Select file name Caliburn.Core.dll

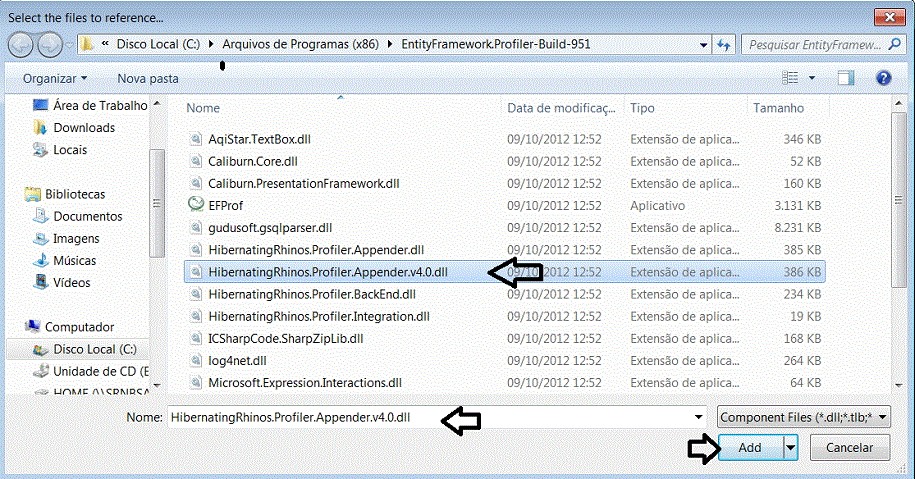(x=253, y=162)
